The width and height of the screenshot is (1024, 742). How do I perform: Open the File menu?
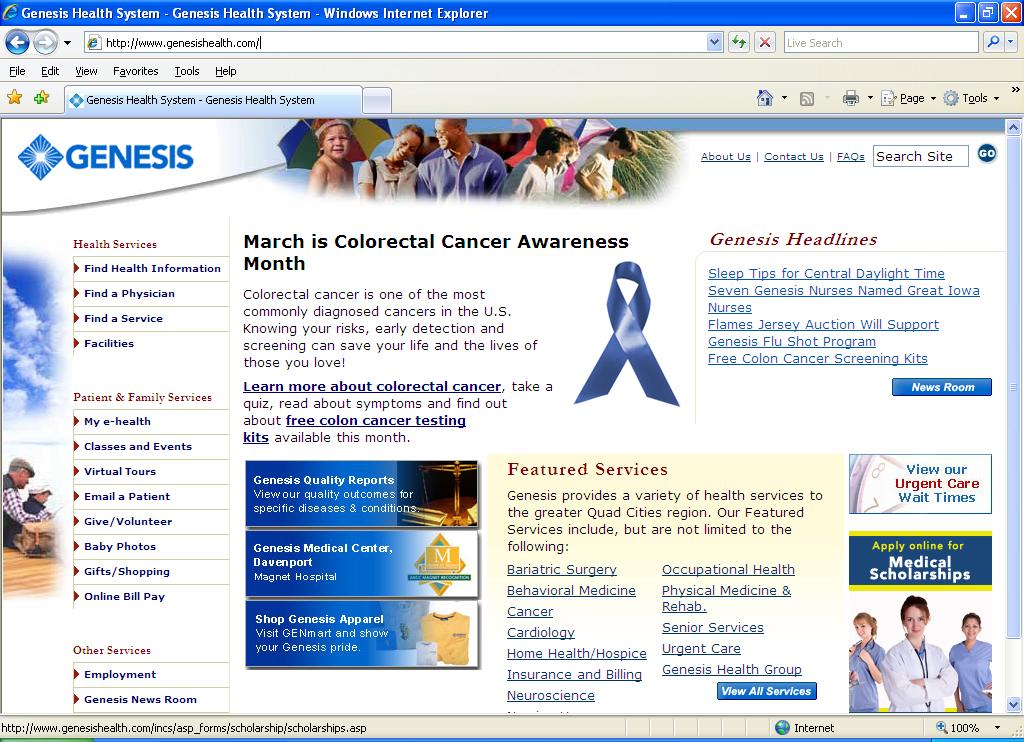click(18, 71)
